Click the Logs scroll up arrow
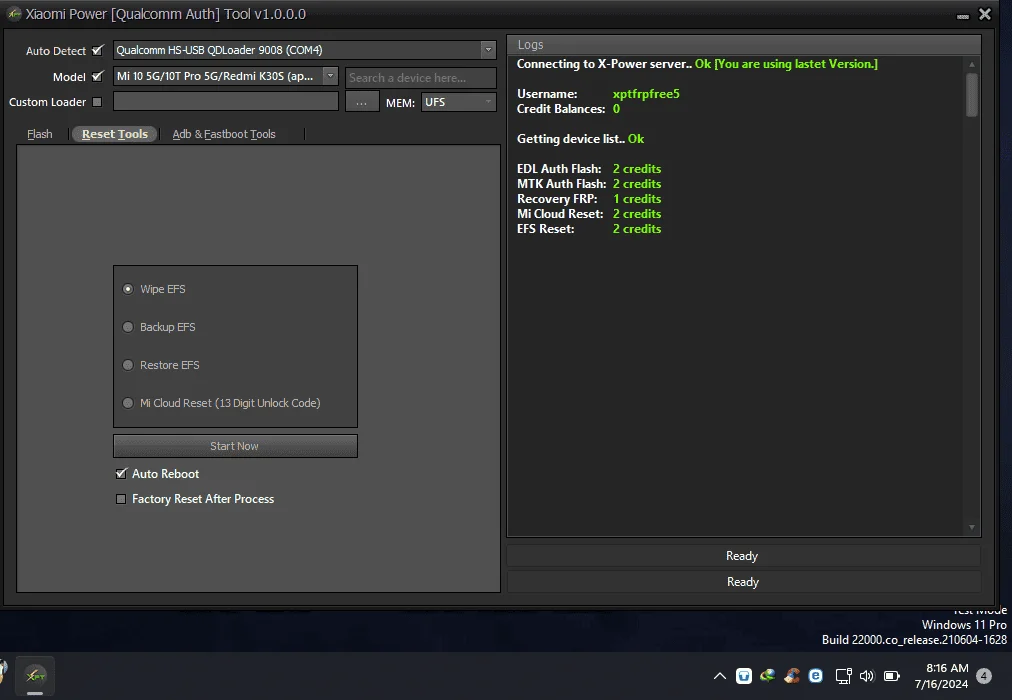 coord(971,64)
